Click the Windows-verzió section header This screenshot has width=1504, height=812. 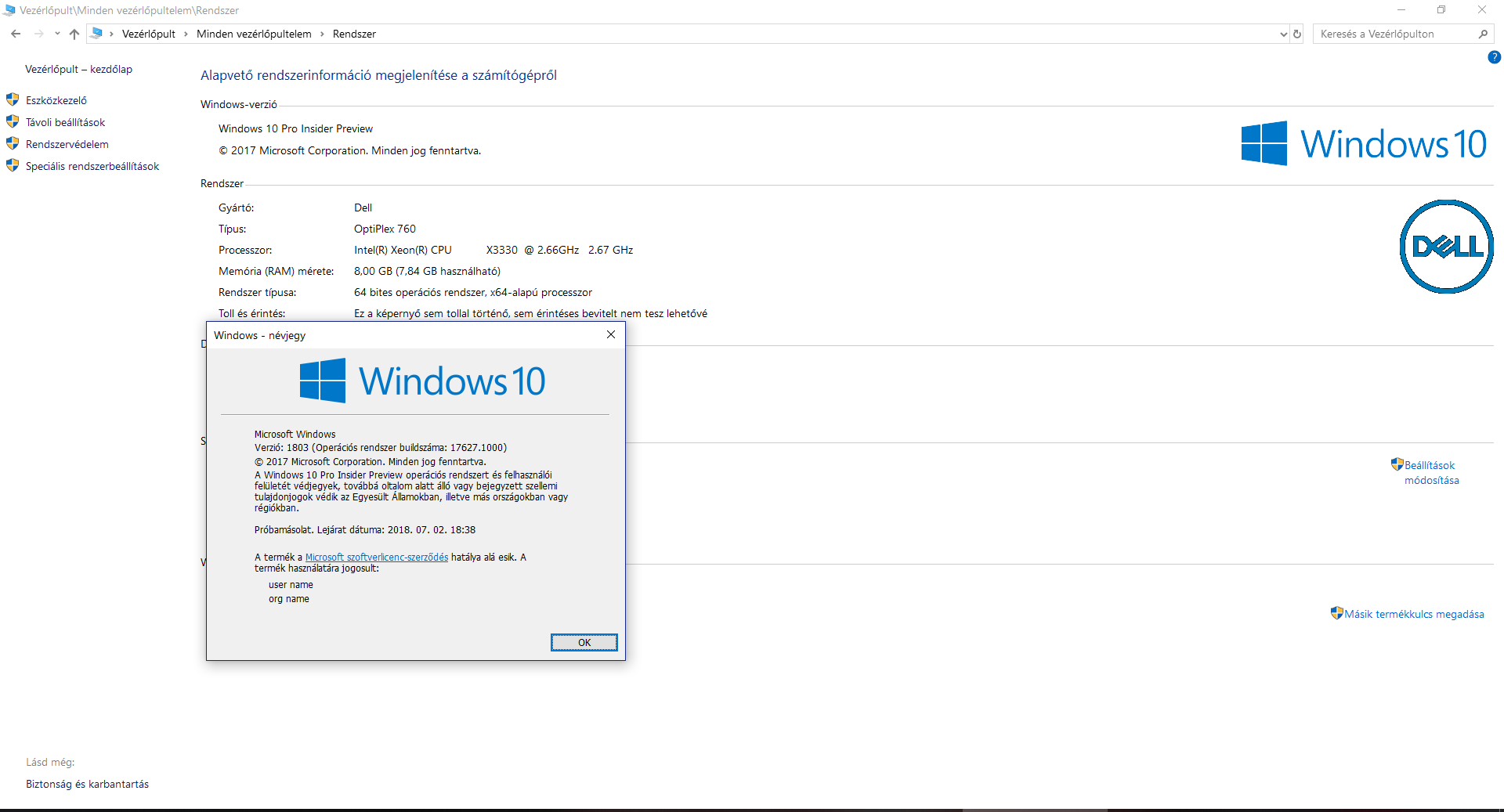pos(239,104)
